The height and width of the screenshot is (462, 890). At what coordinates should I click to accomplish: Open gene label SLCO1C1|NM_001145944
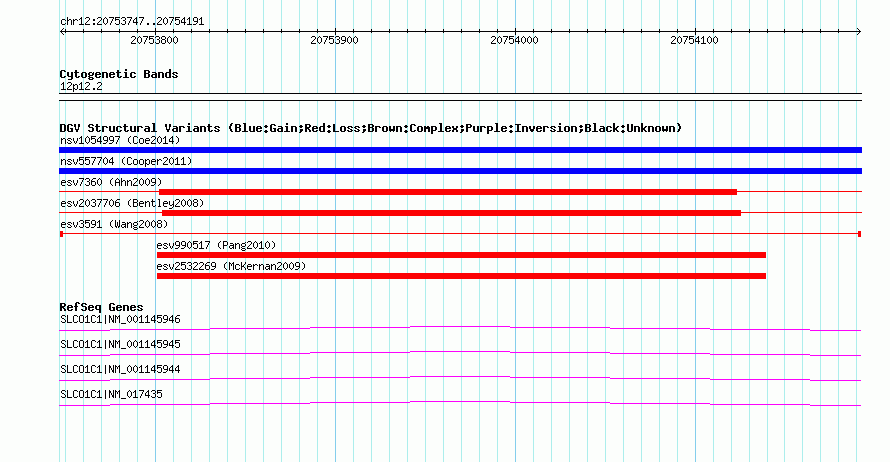[120, 369]
